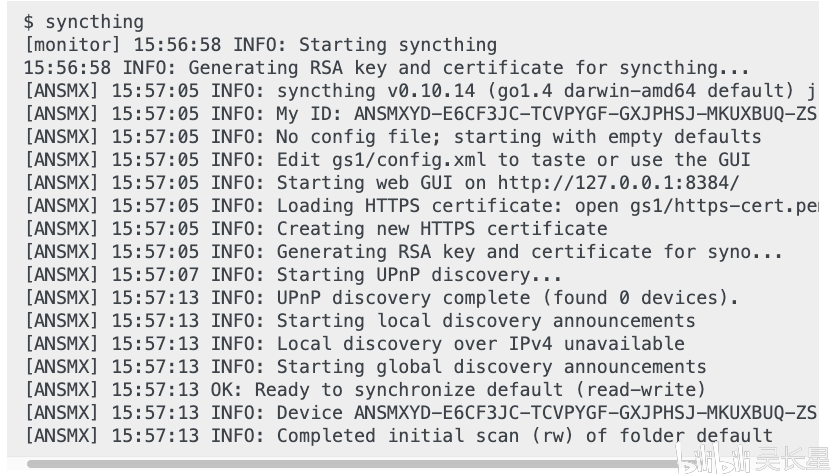Click the '[monitor] Starting syncthing' log line
This screenshot has height=474, width=833.
coord(261,45)
